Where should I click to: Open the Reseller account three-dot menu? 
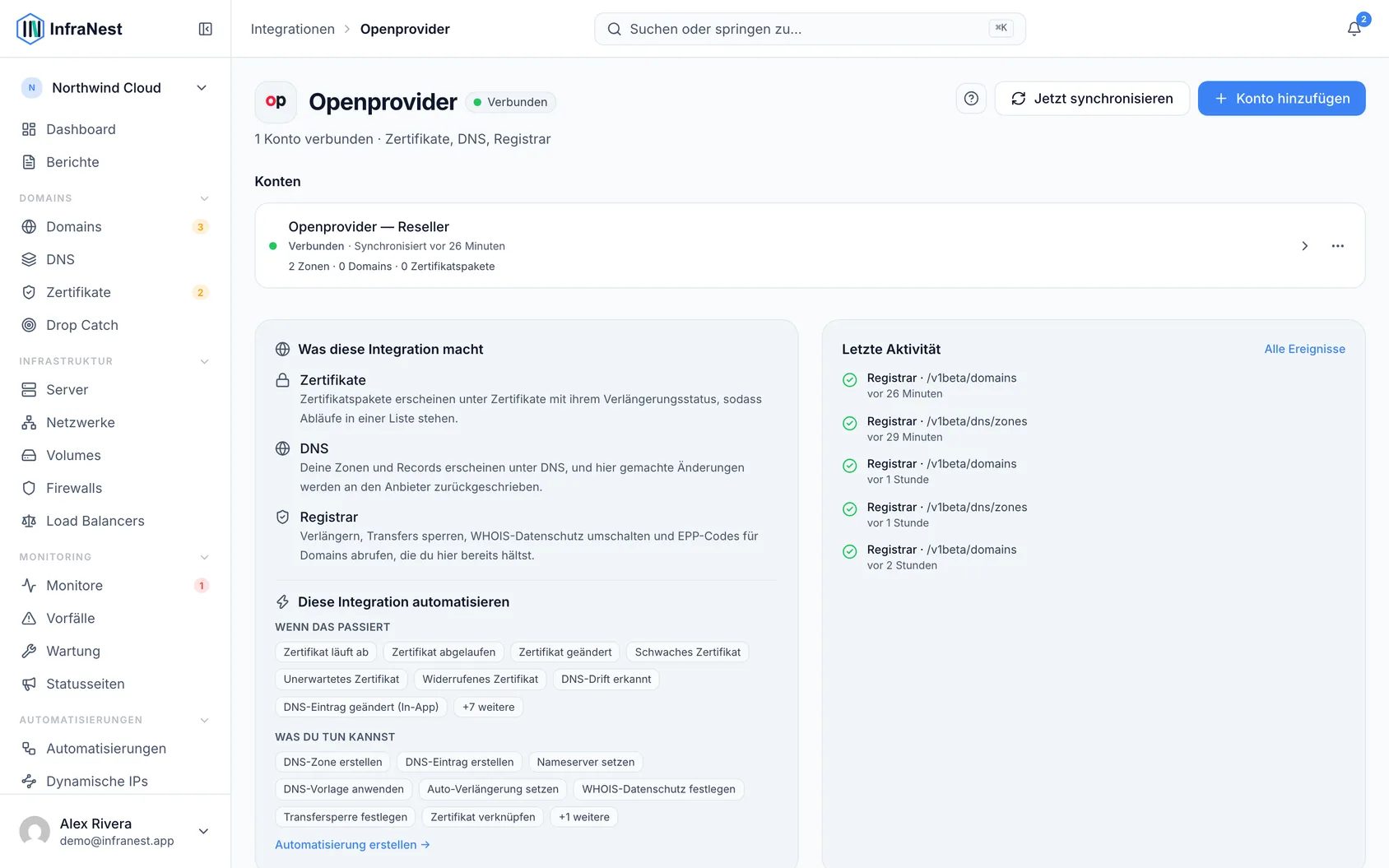point(1338,246)
